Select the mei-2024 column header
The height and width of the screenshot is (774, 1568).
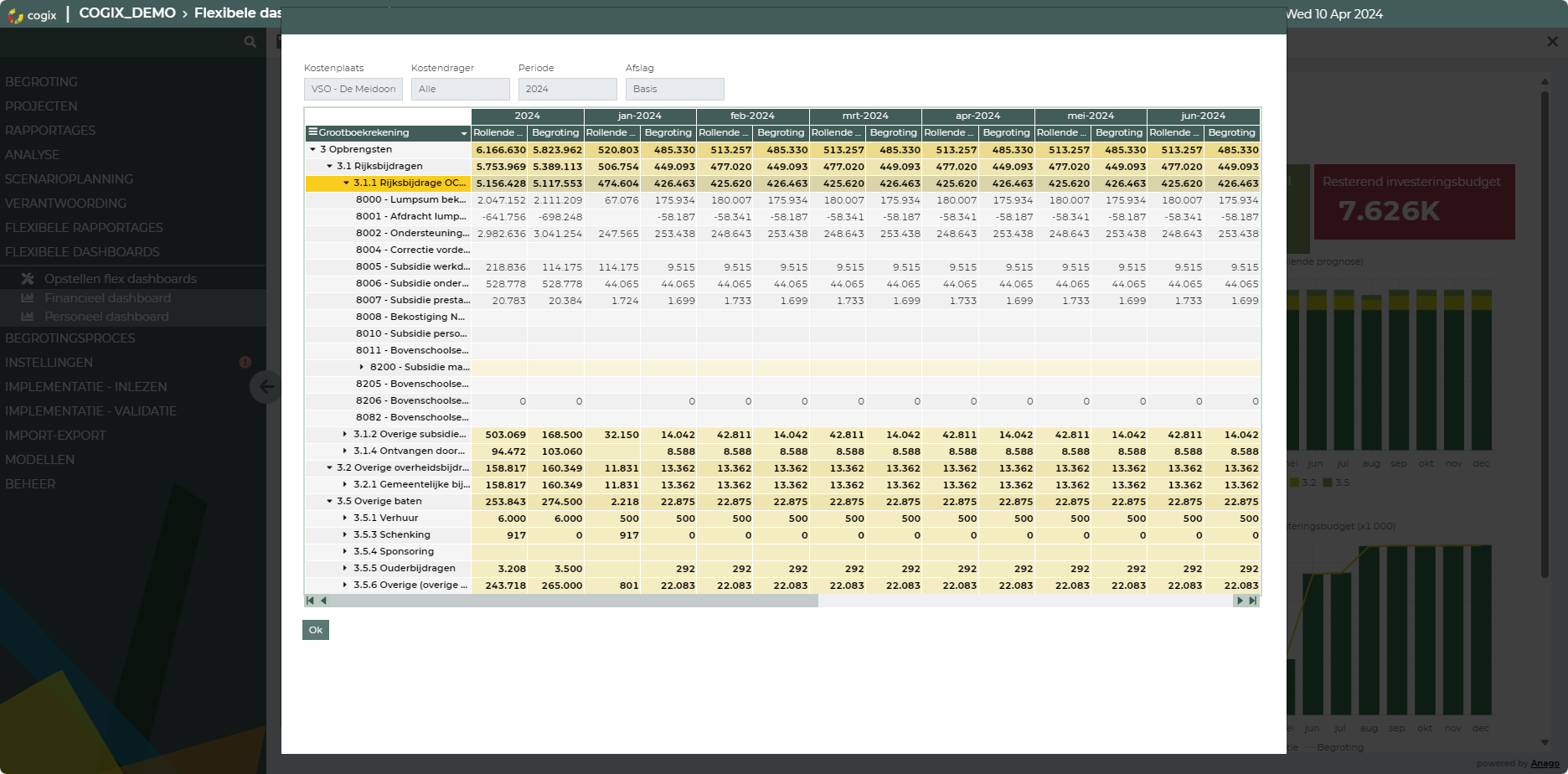pyautogui.click(x=1091, y=116)
